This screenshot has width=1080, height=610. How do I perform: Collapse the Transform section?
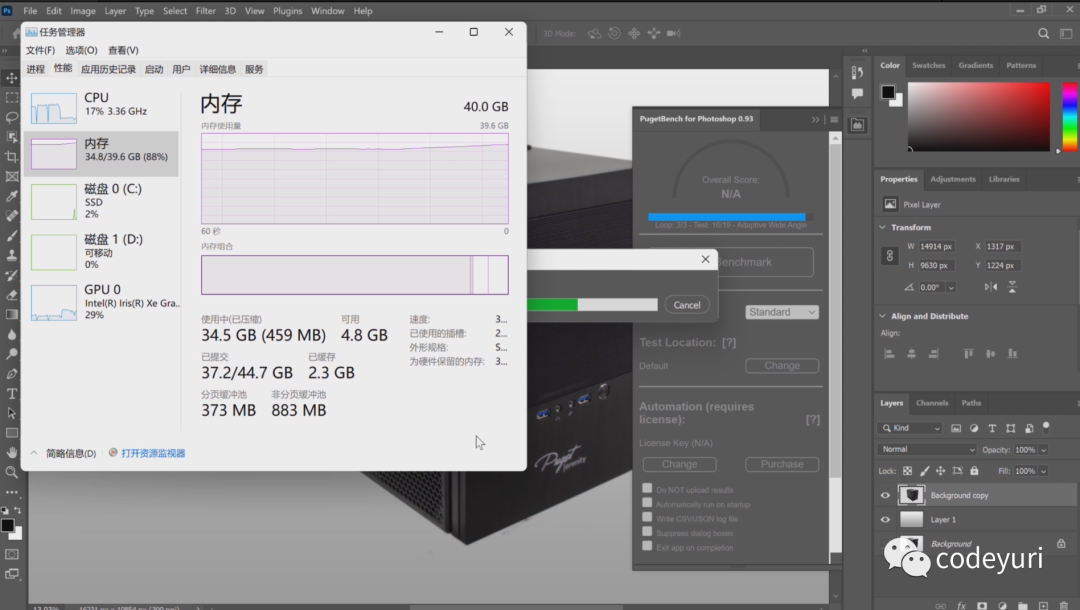pos(882,227)
